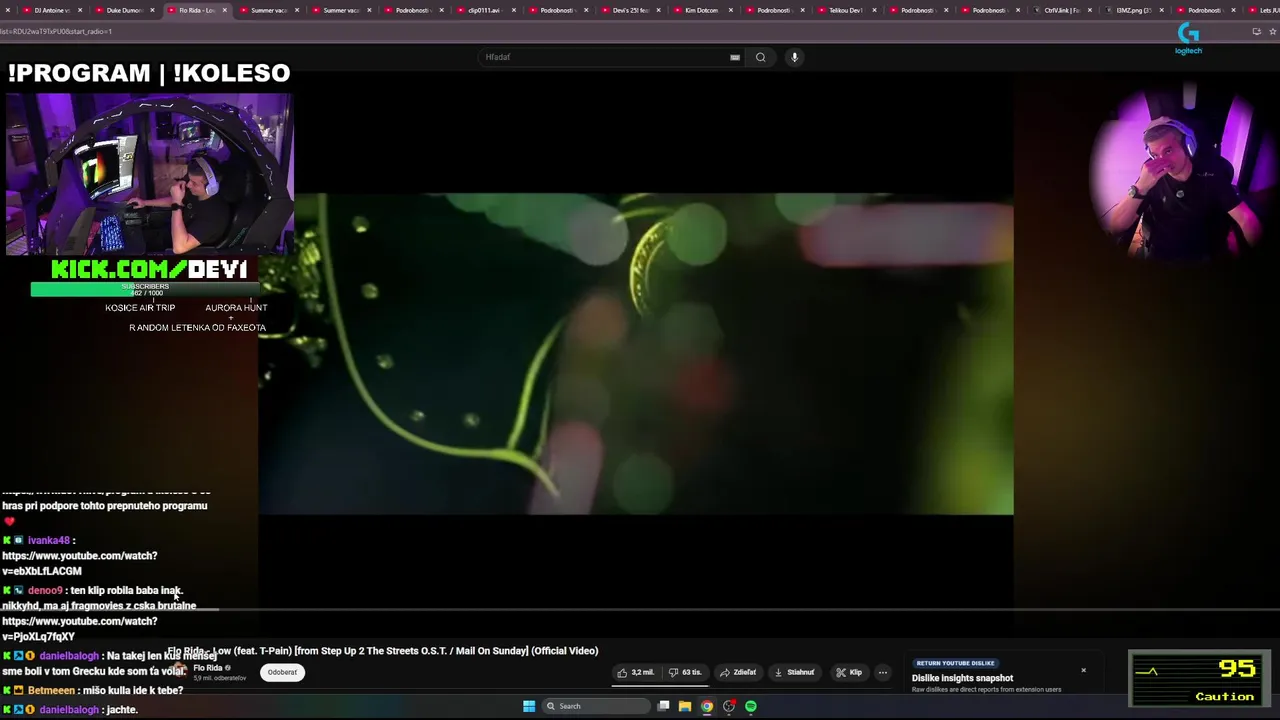Open Task View from the taskbar
The height and width of the screenshot is (720, 1280).
coord(663,706)
